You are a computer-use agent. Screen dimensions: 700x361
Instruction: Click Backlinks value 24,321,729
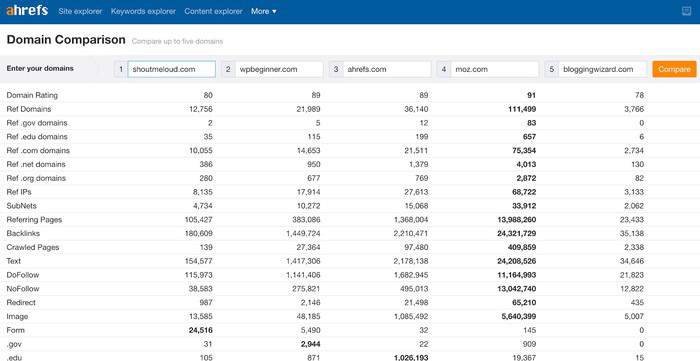point(517,233)
